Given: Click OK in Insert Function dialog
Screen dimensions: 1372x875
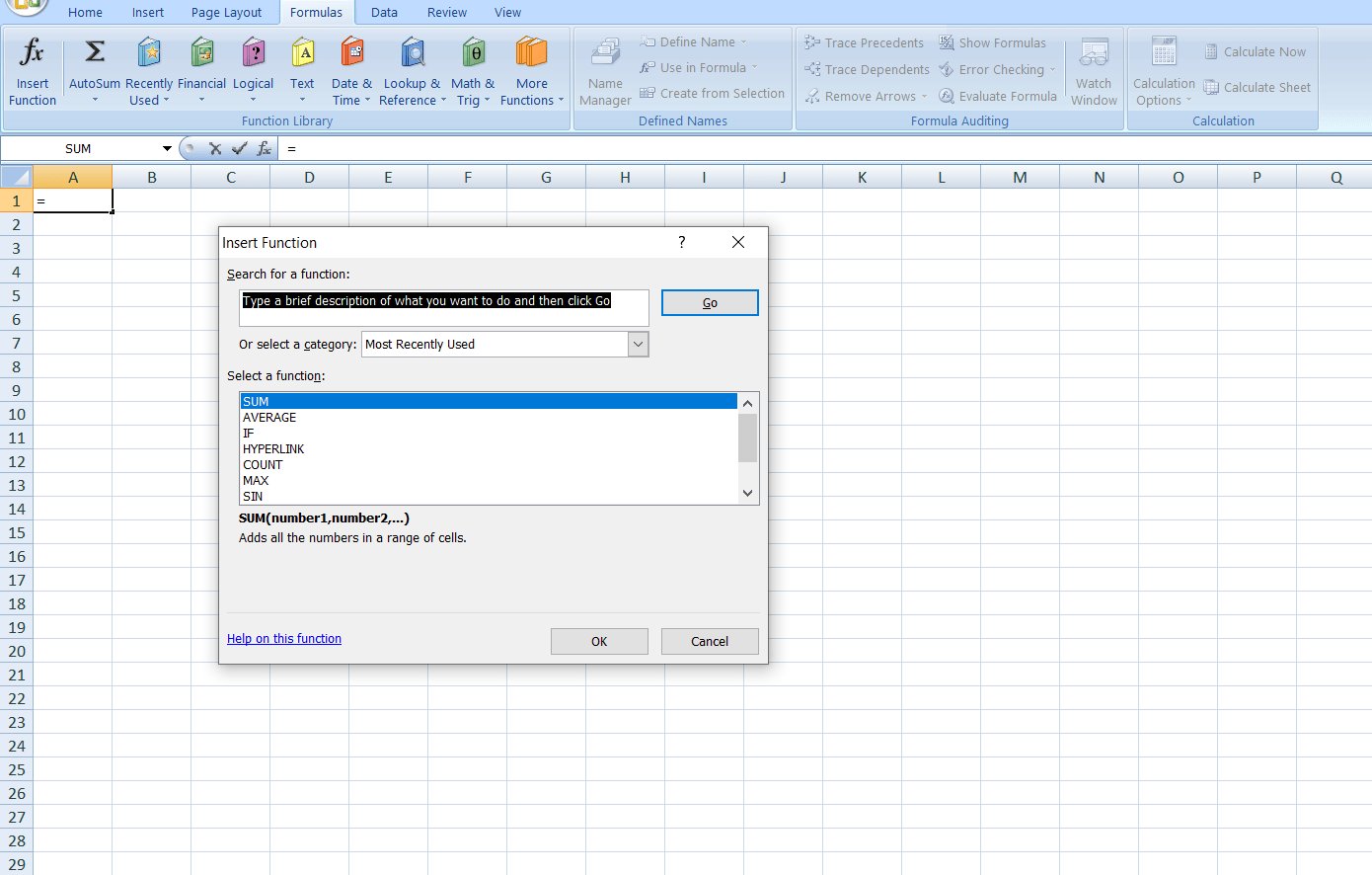Looking at the screenshot, I should click(x=599, y=641).
